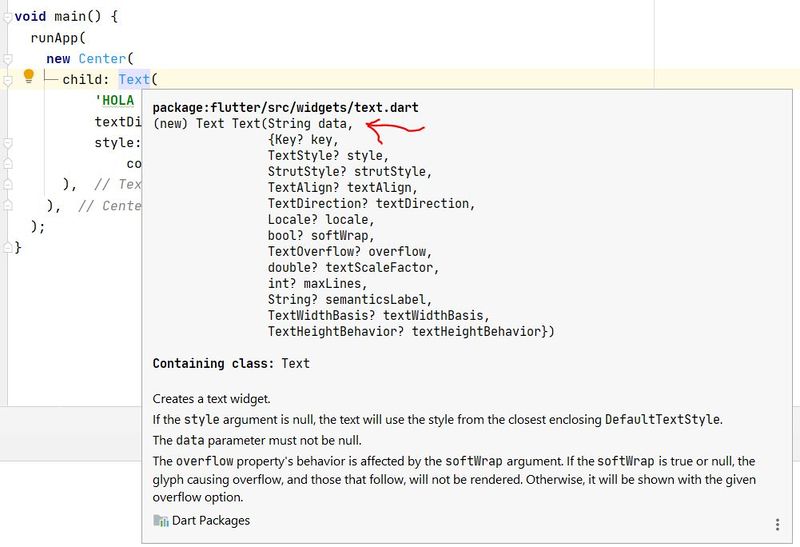Click 'TextDirection? textDirection,' parameter line
Viewport: 800px width, 547px height.
tap(371, 204)
